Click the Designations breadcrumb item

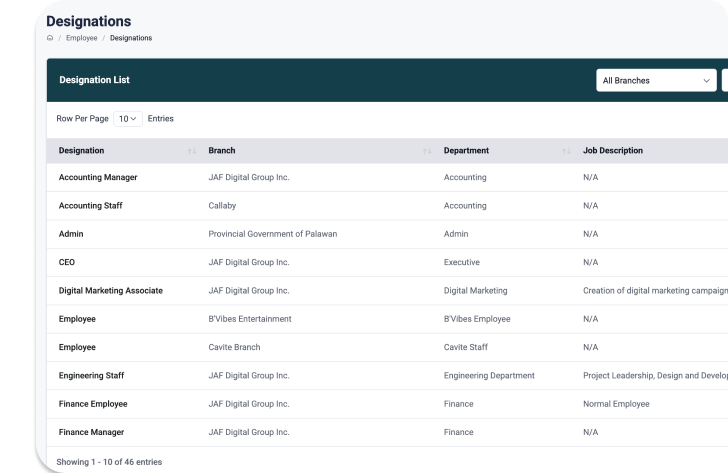pyautogui.click(x=131, y=38)
